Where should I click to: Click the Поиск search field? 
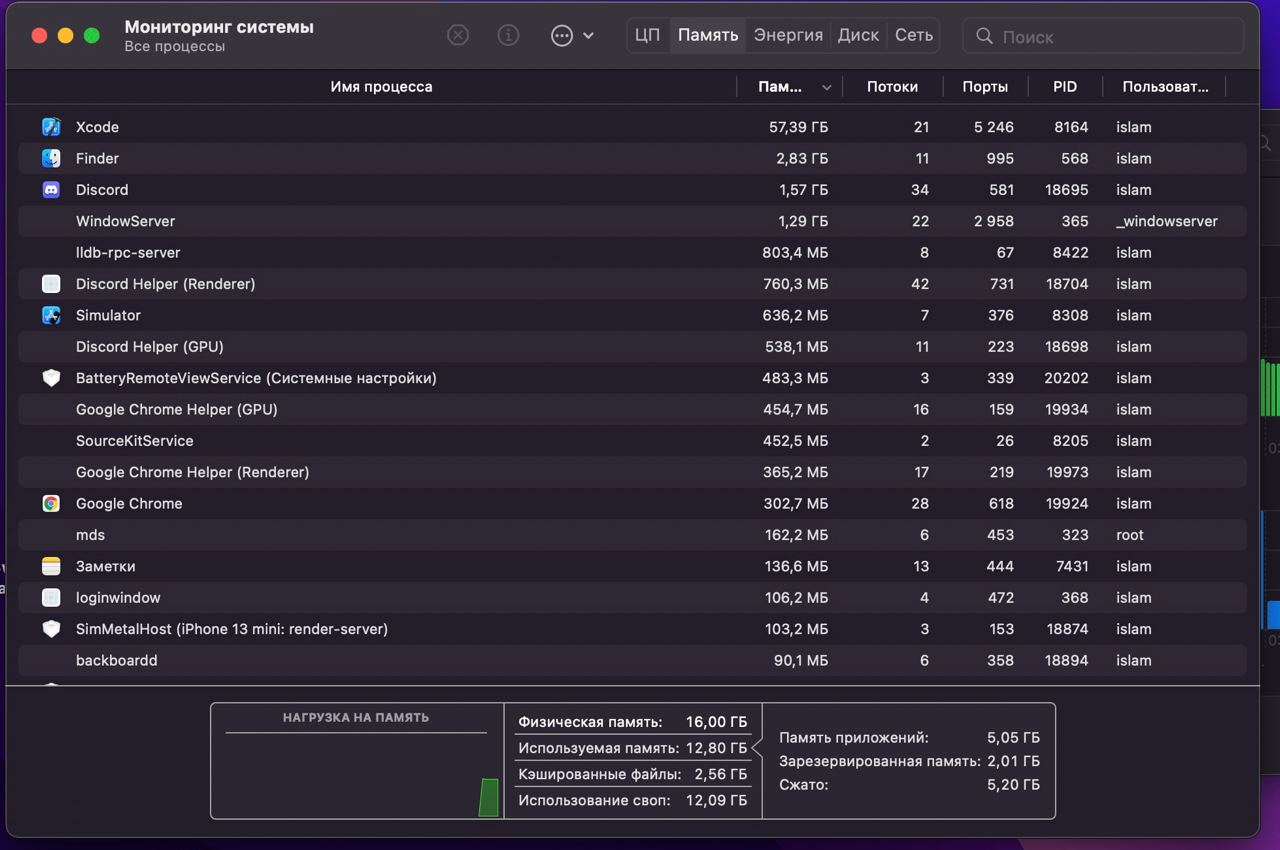click(1103, 36)
